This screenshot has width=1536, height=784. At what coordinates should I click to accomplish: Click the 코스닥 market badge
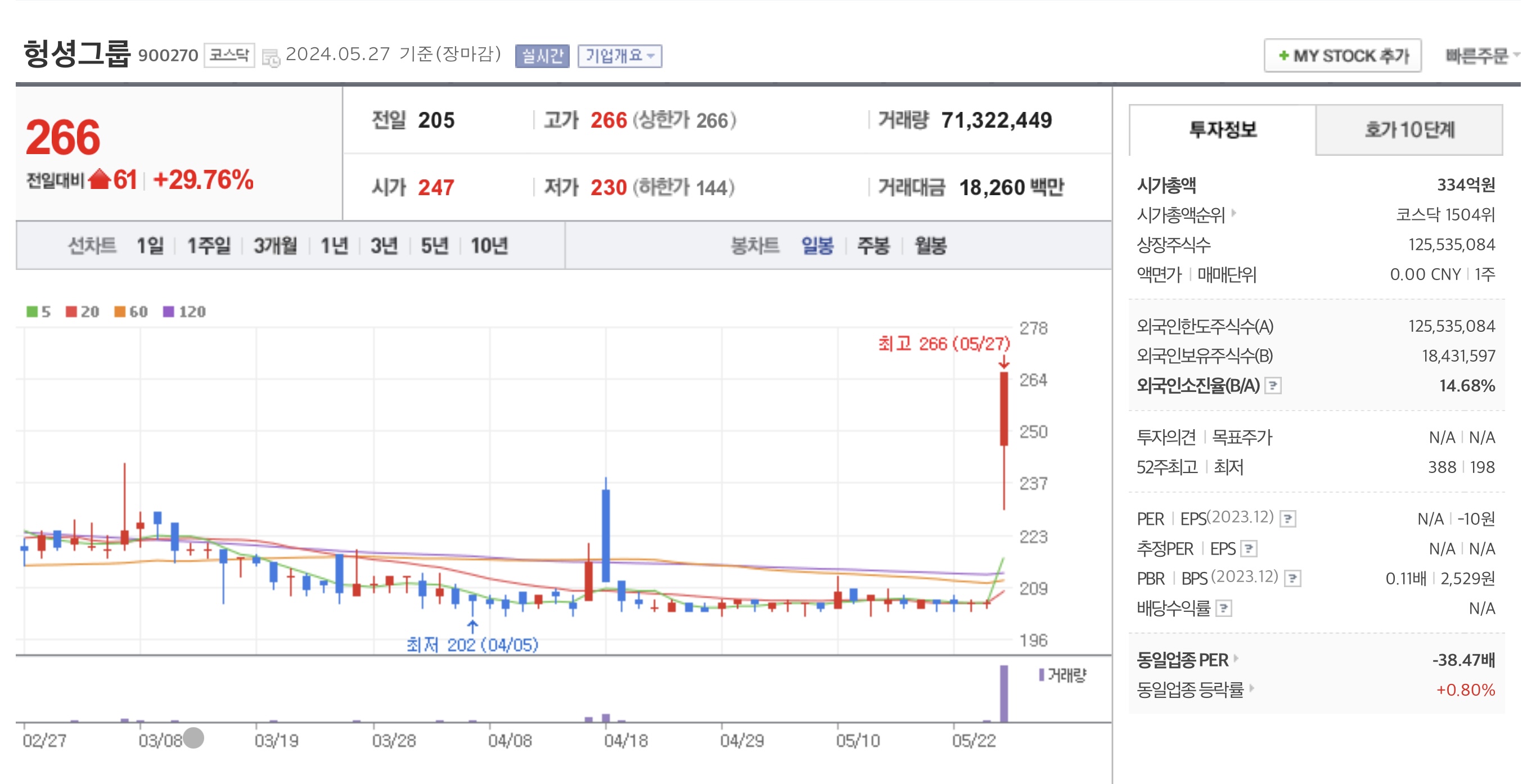click(x=229, y=56)
